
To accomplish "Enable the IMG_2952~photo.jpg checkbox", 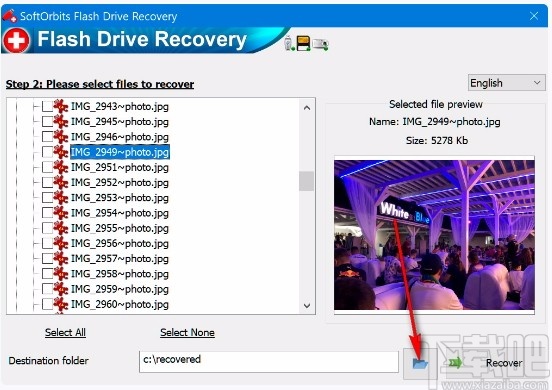I will coord(47,182).
